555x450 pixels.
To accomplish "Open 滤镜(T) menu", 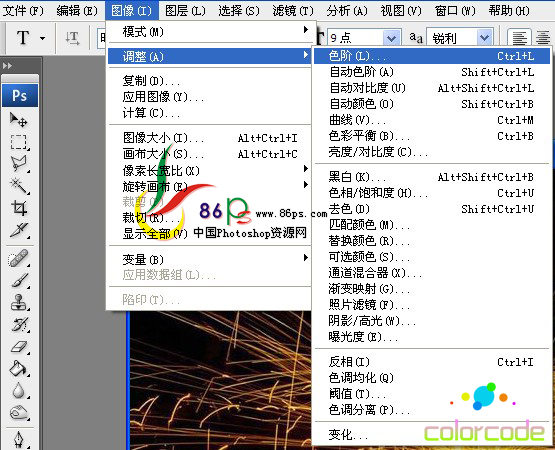I will [x=293, y=11].
